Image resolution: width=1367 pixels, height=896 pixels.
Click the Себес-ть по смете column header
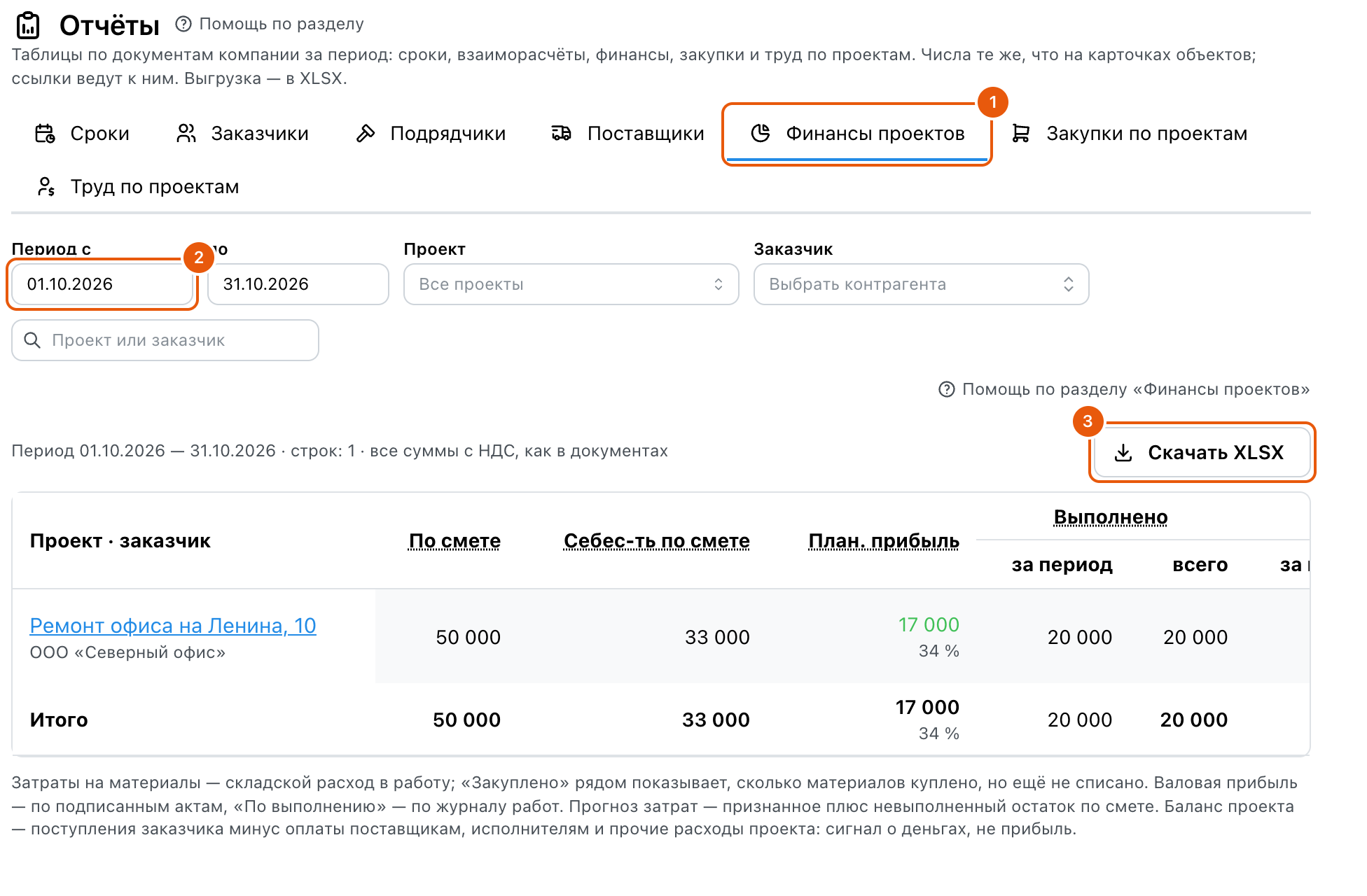tap(657, 540)
